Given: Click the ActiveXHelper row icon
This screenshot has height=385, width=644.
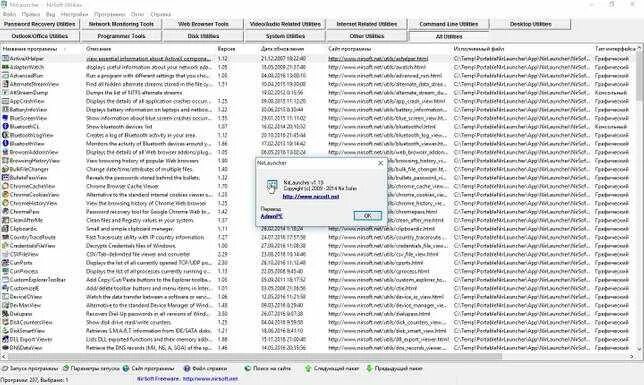Looking at the screenshot, I should click(x=5, y=58).
